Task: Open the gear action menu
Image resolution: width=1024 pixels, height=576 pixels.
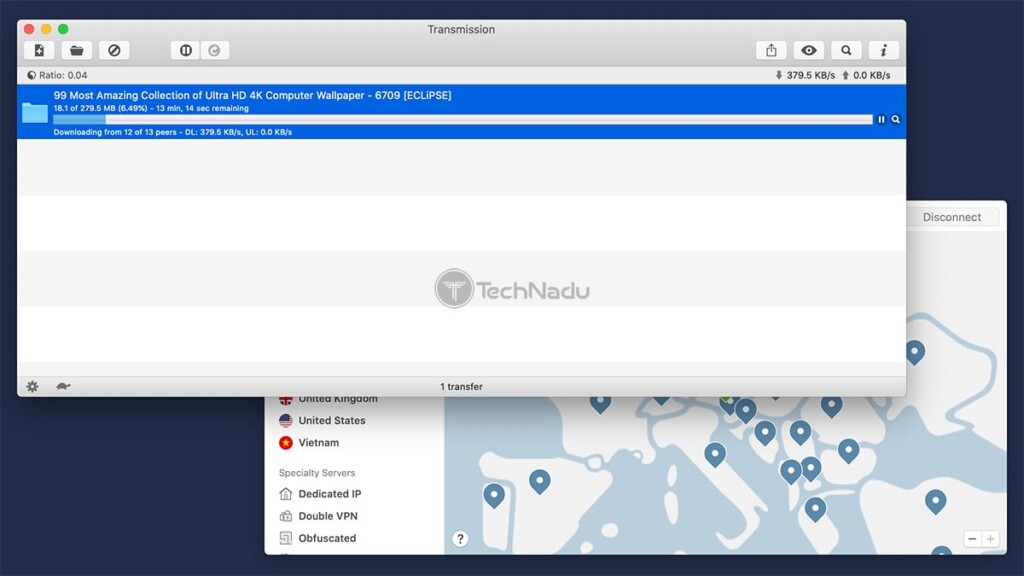Action: [32, 387]
